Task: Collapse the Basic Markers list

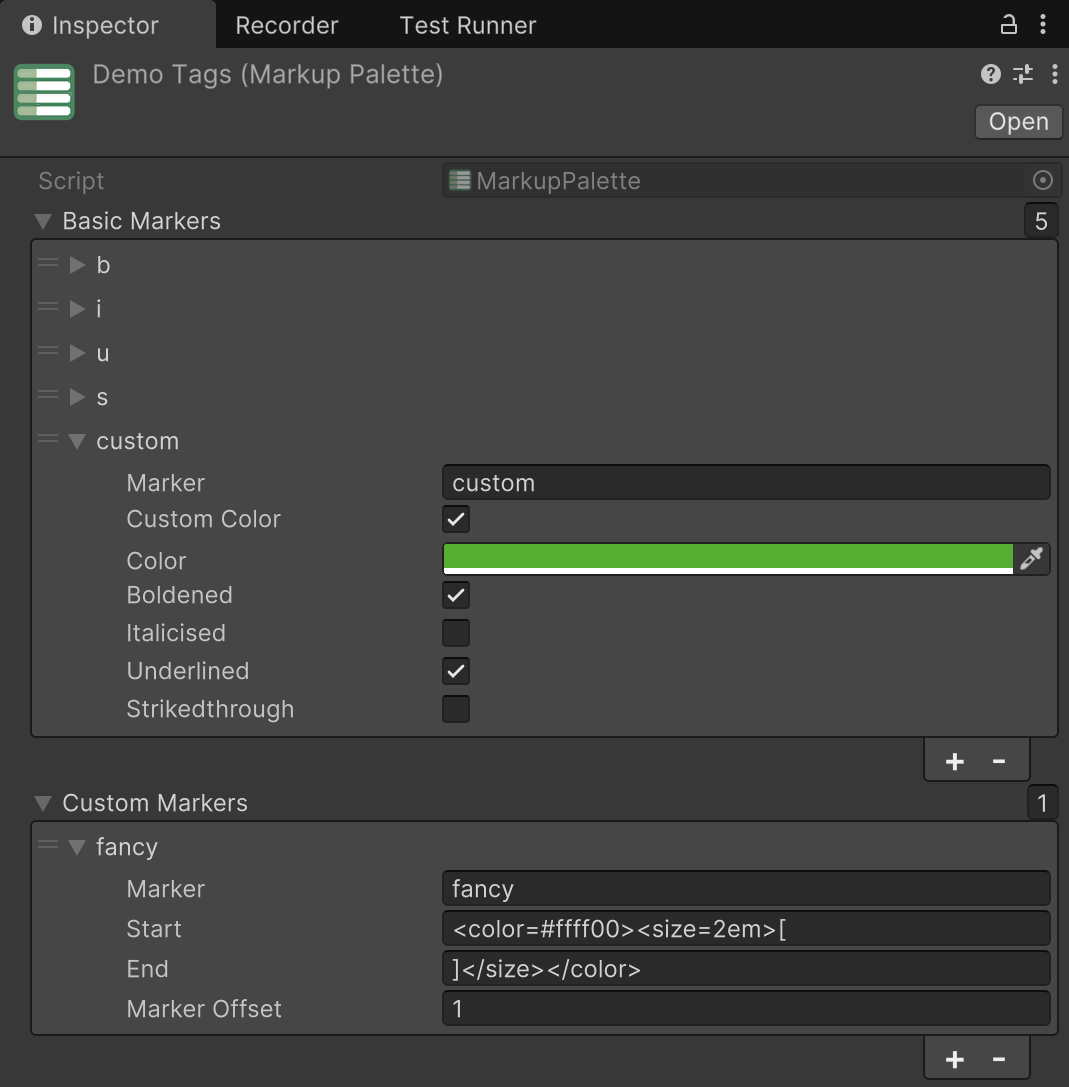Action: [43, 221]
